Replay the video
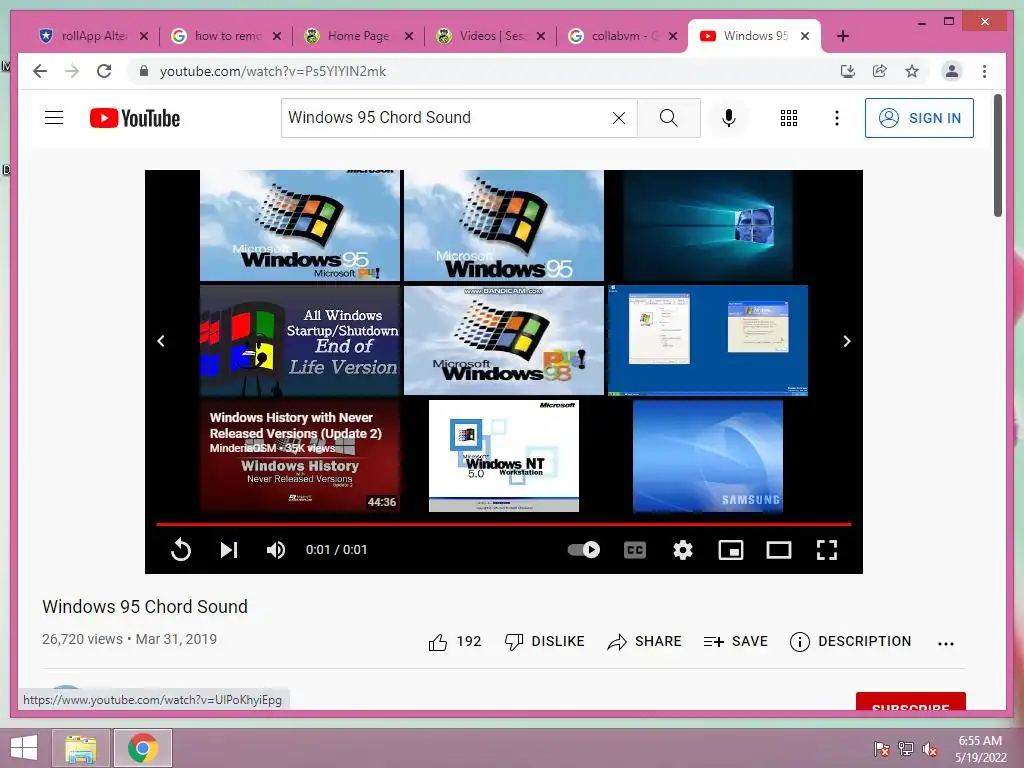This screenshot has width=1024, height=768. point(181,550)
